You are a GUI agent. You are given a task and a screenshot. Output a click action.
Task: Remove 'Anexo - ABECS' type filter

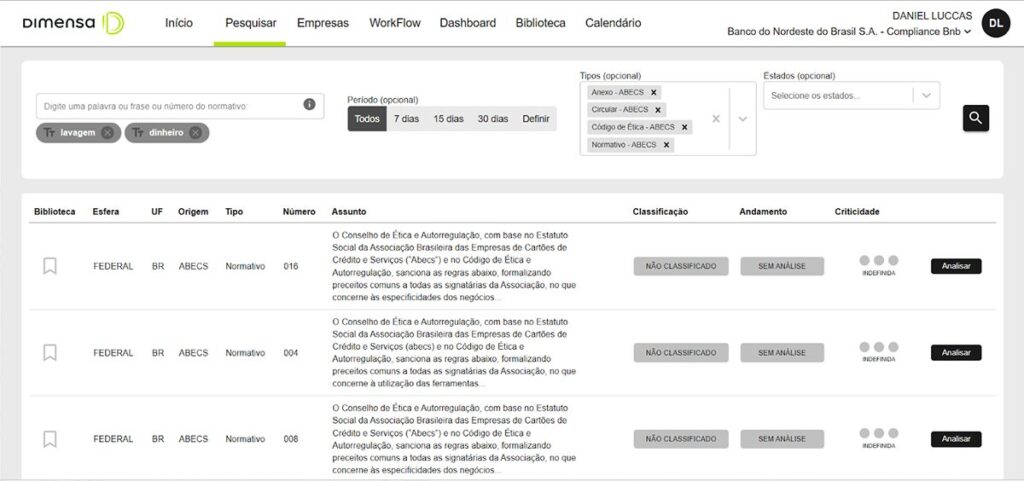pyautogui.click(x=654, y=92)
